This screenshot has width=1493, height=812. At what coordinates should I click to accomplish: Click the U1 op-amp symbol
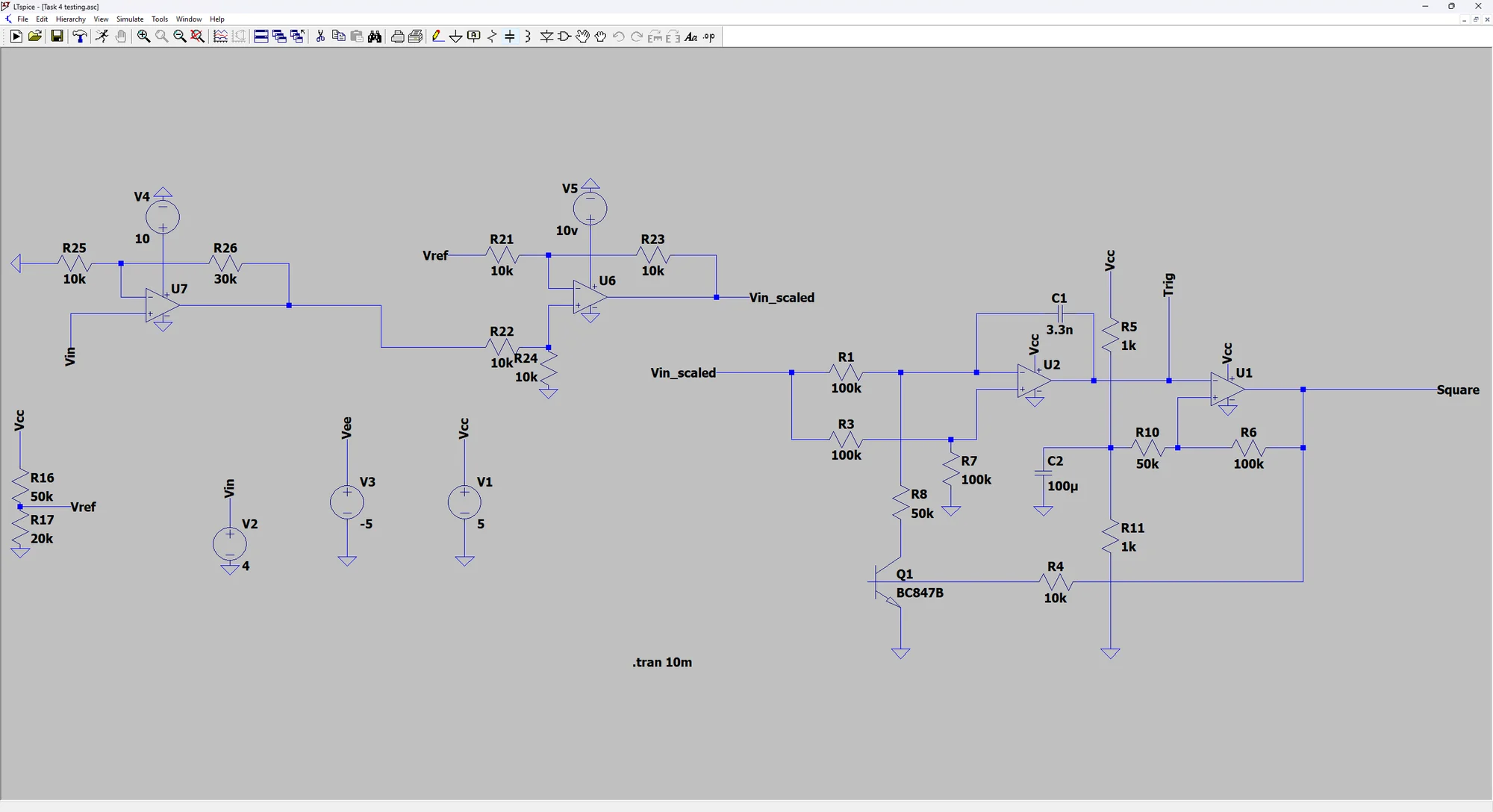[1228, 390]
